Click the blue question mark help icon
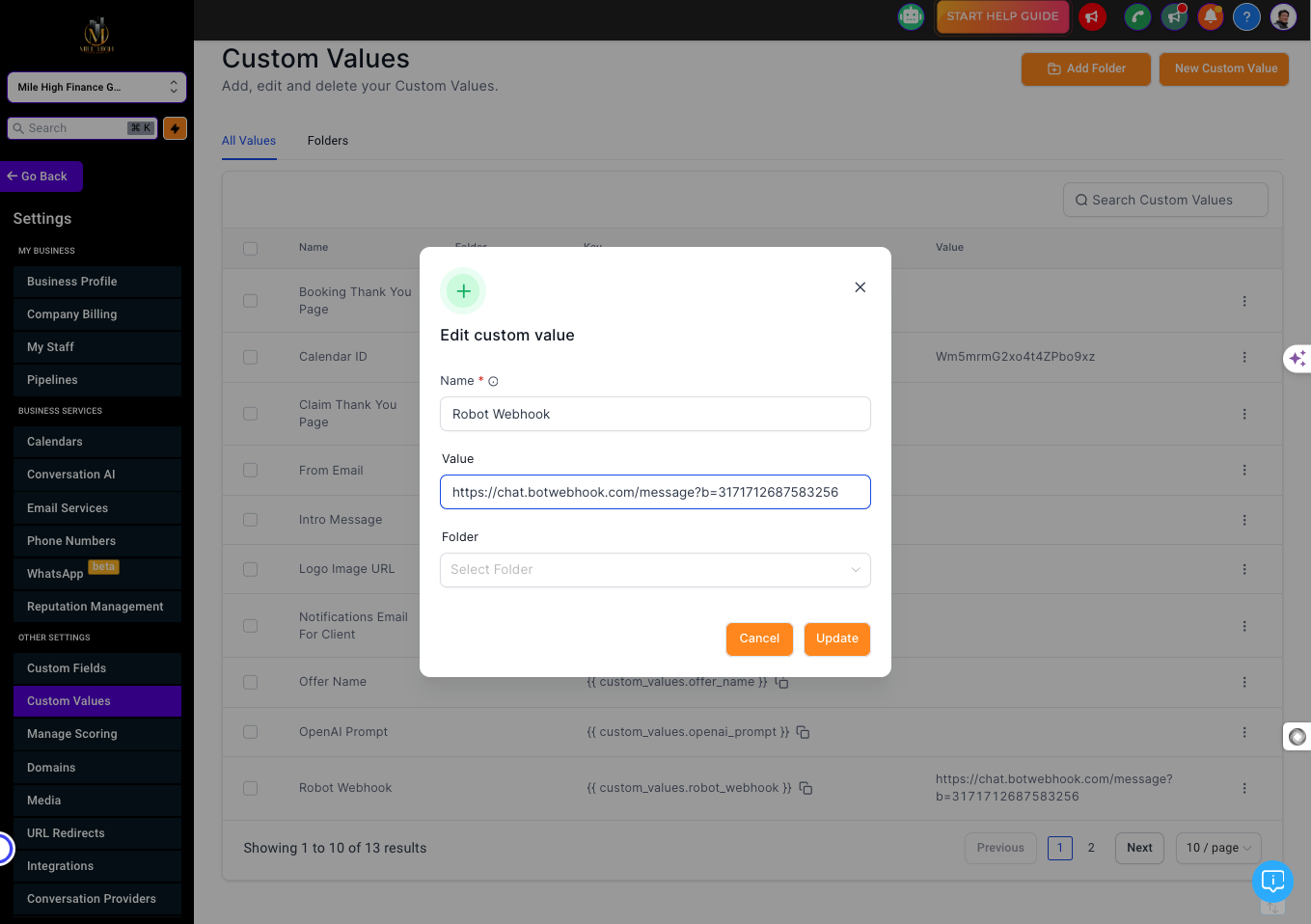1311x924 pixels. pyautogui.click(x=1246, y=16)
